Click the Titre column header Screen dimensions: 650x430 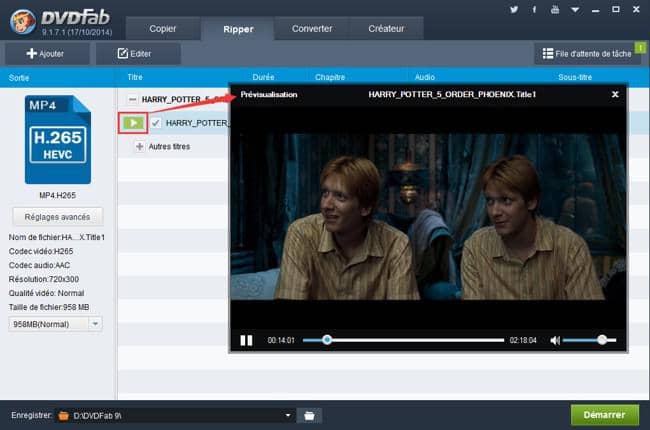point(135,77)
